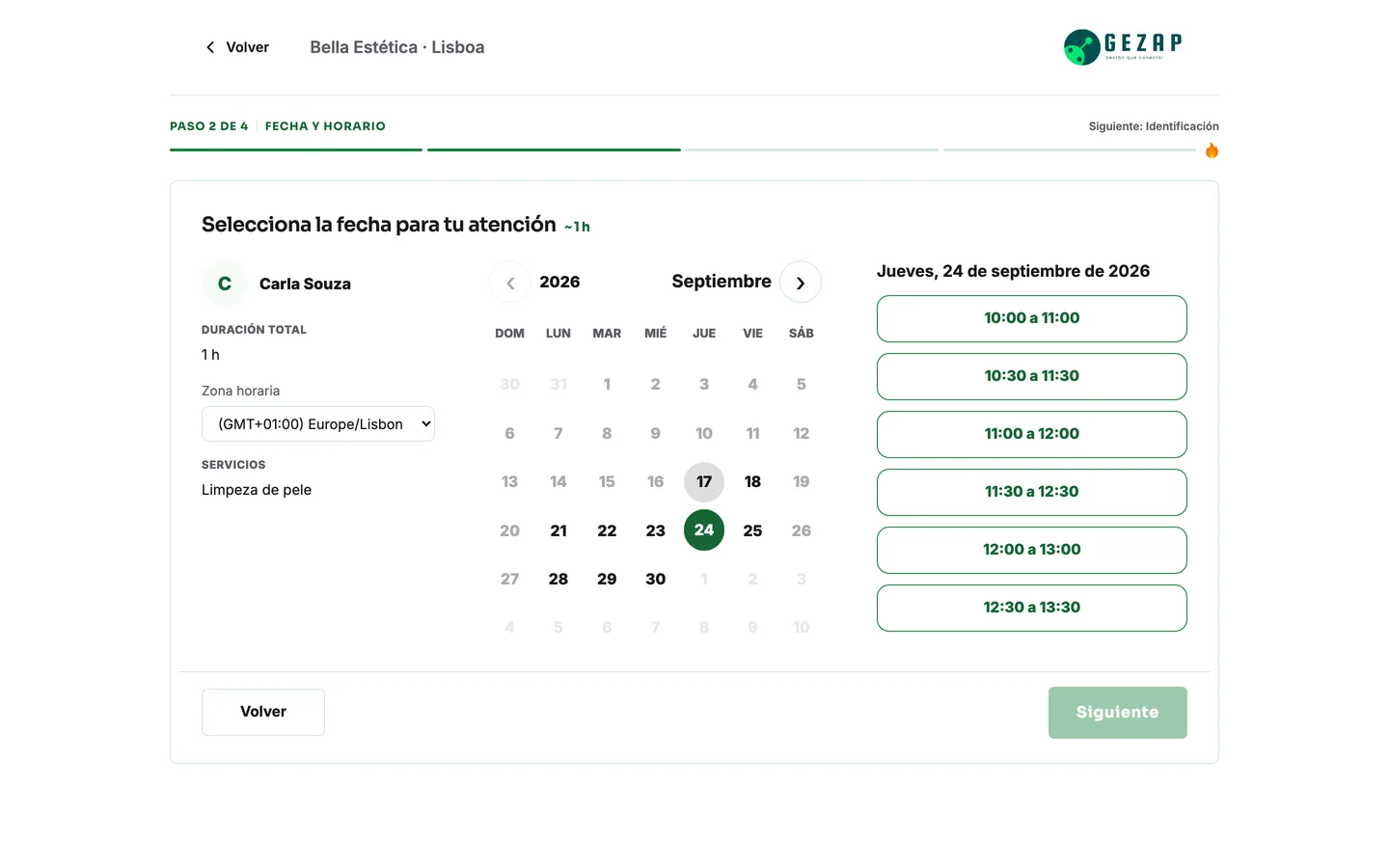Select time slot 10:30 a 11:30
Viewport: 1389px width, 868px height.
(1032, 376)
